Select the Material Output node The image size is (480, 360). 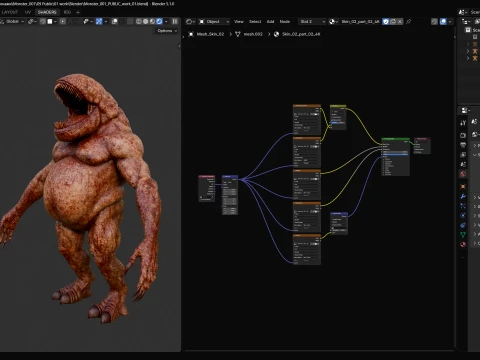(x=422, y=146)
